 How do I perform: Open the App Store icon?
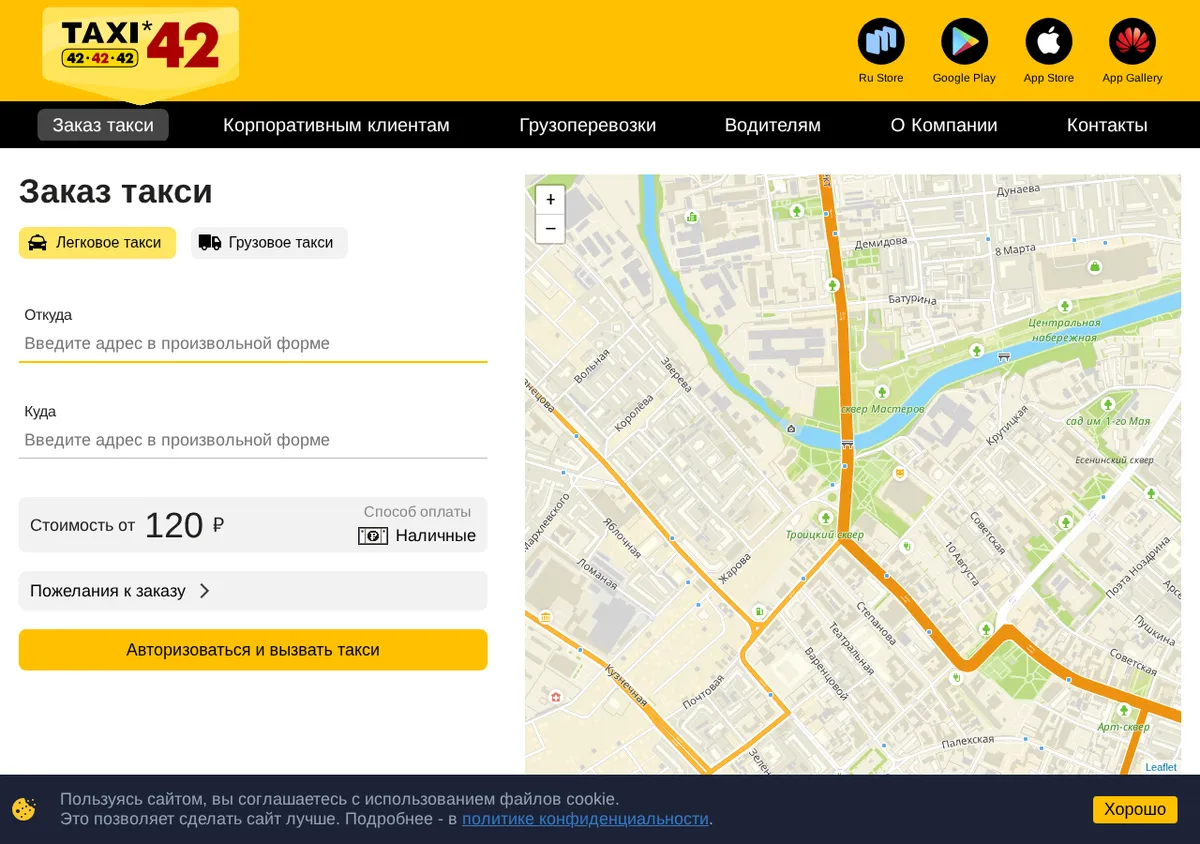tap(1048, 42)
